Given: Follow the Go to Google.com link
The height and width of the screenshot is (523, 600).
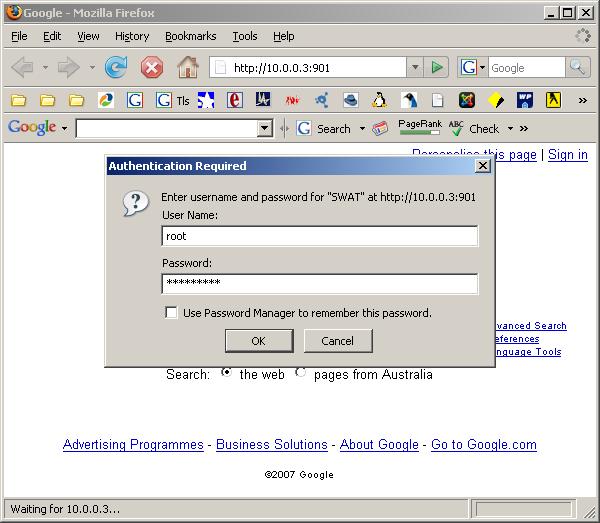Looking at the screenshot, I should [x=484, y=445].
